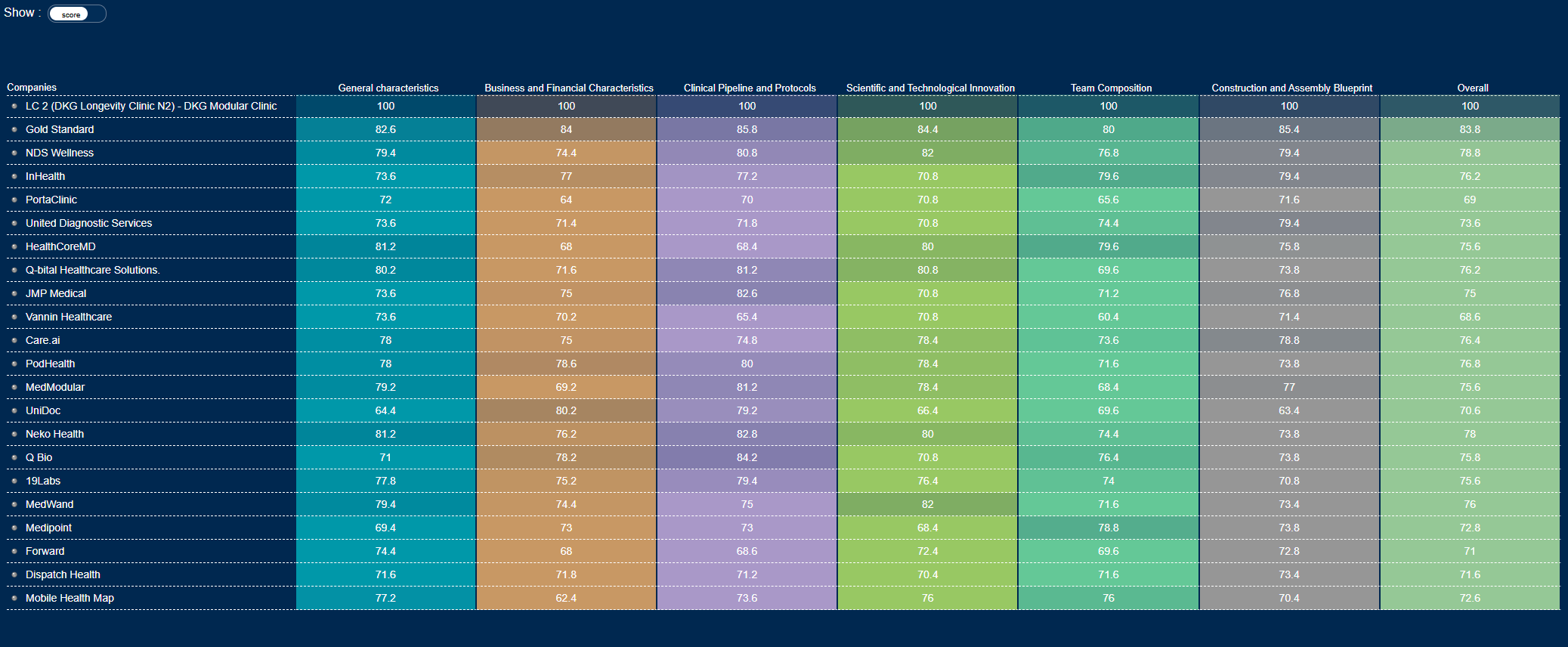Click the bullet icon beside PortaClinic
Screen dimensions: 1568x647
point(14,200)
